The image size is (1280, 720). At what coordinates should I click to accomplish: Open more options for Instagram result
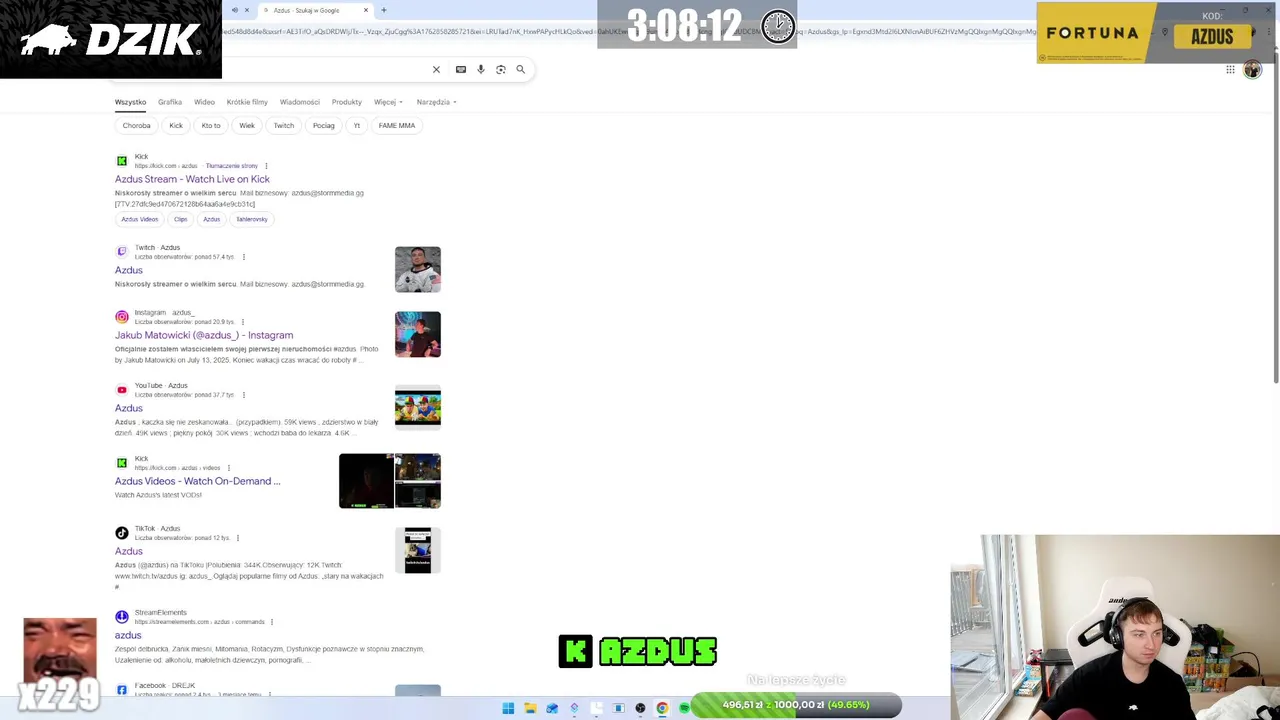243,322
